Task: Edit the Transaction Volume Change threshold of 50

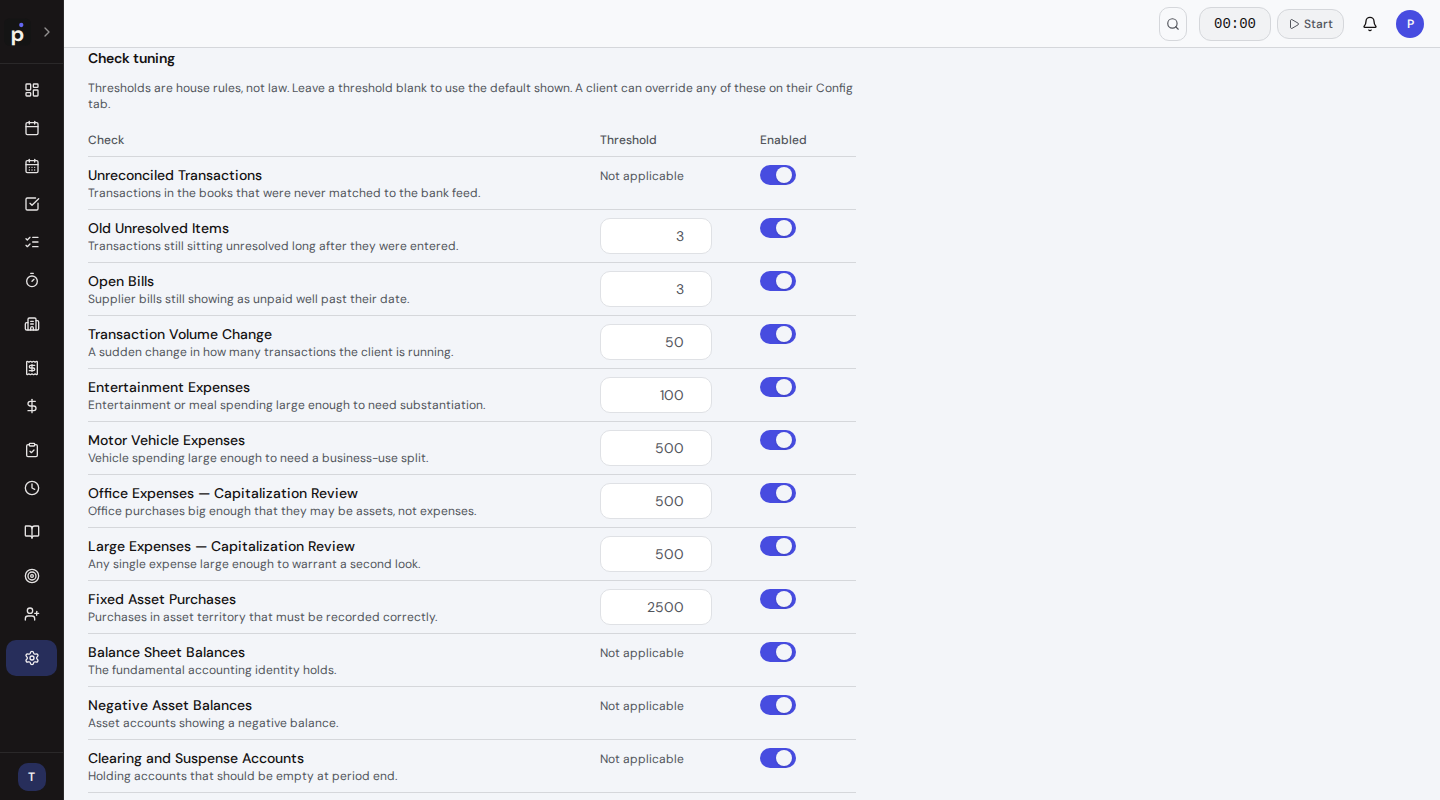Action: click(x=656, y=342)
